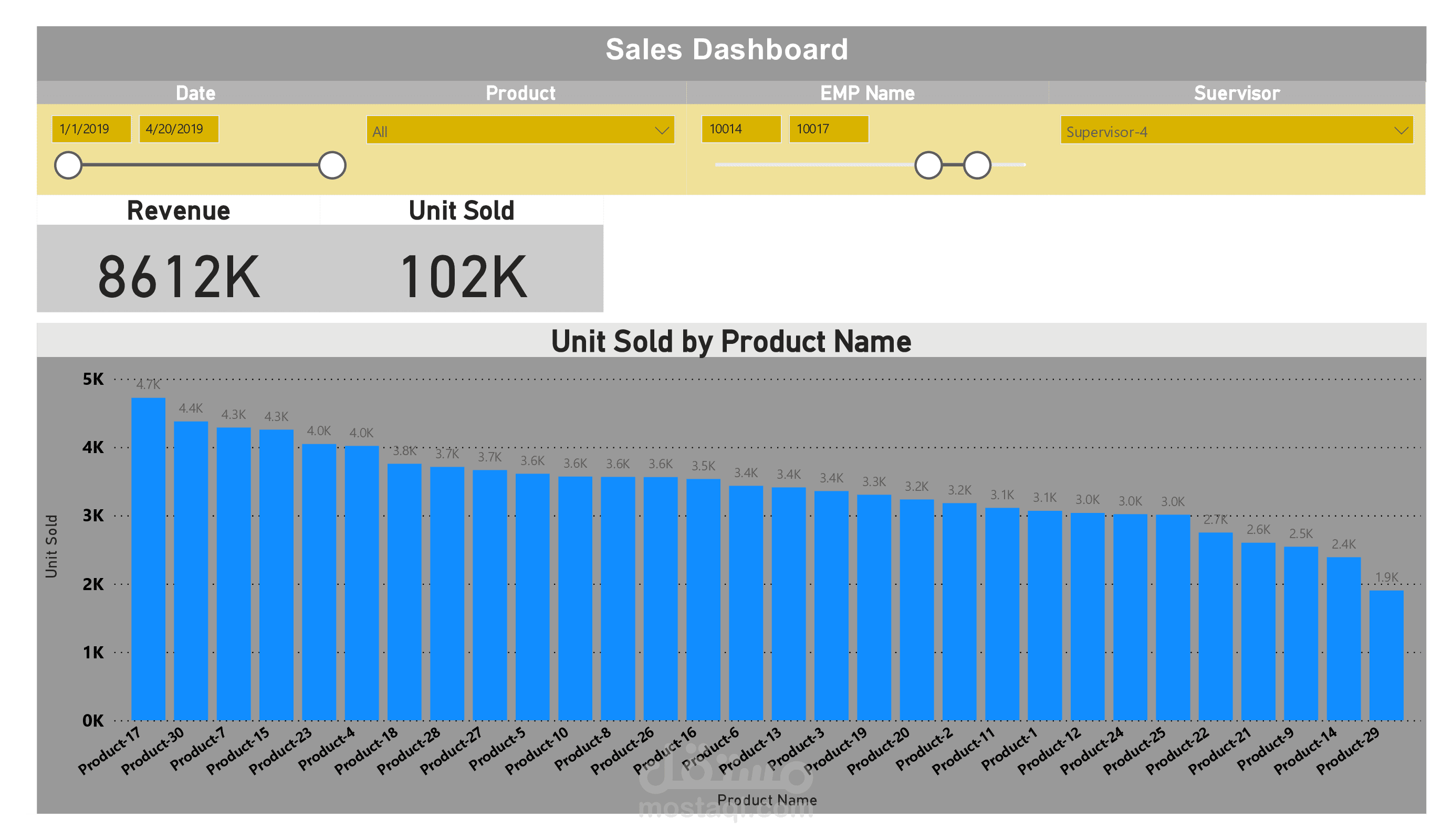Select the Product-25 bar

coord(1173,617)
